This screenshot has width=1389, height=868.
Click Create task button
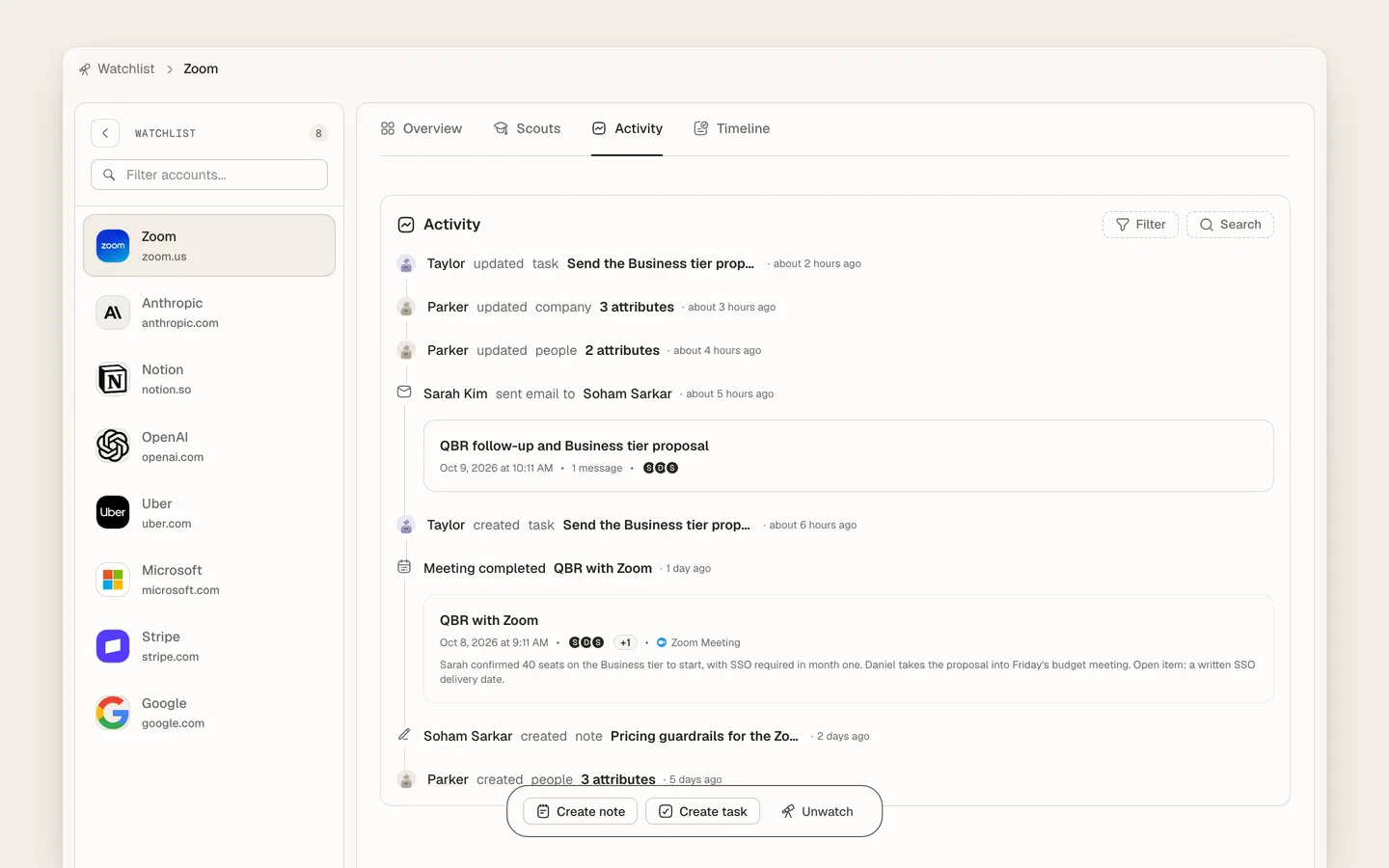703,811
